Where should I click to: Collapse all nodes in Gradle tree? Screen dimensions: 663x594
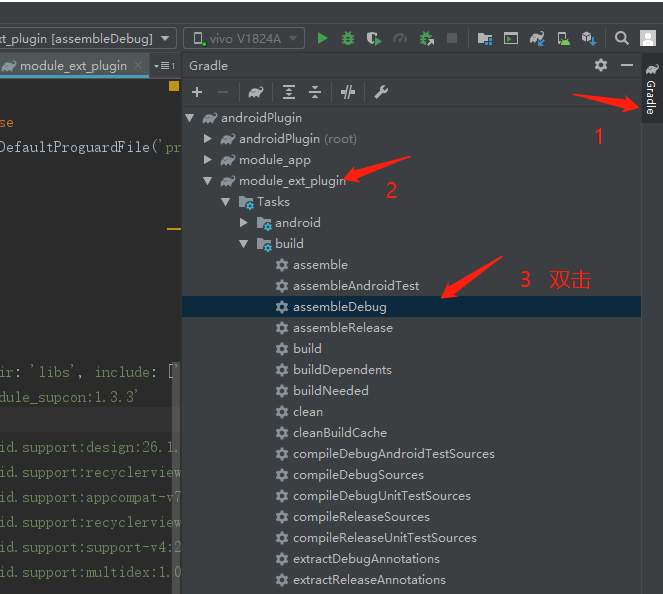[315, 92]
